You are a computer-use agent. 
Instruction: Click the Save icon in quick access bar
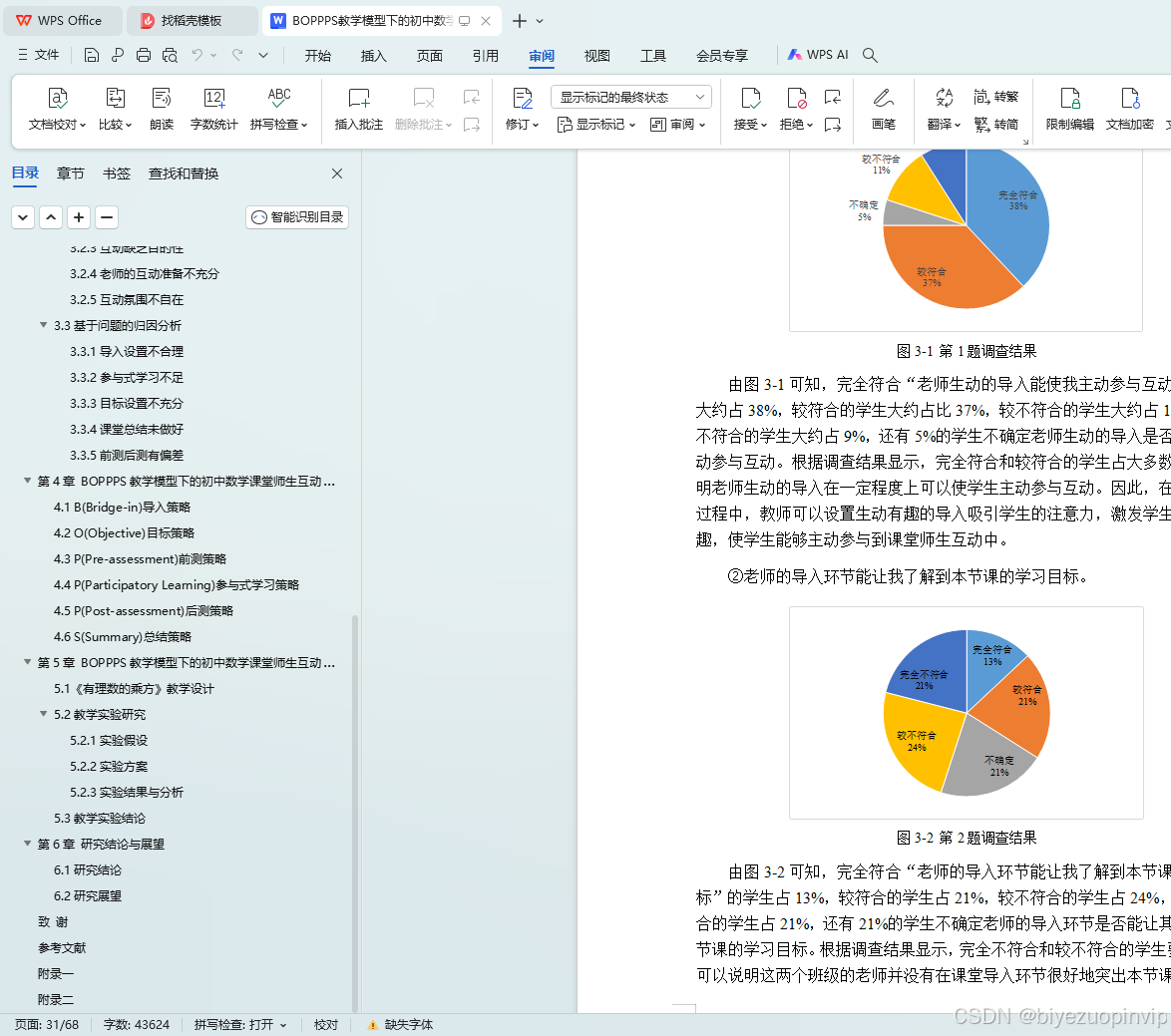pos(91,55)
